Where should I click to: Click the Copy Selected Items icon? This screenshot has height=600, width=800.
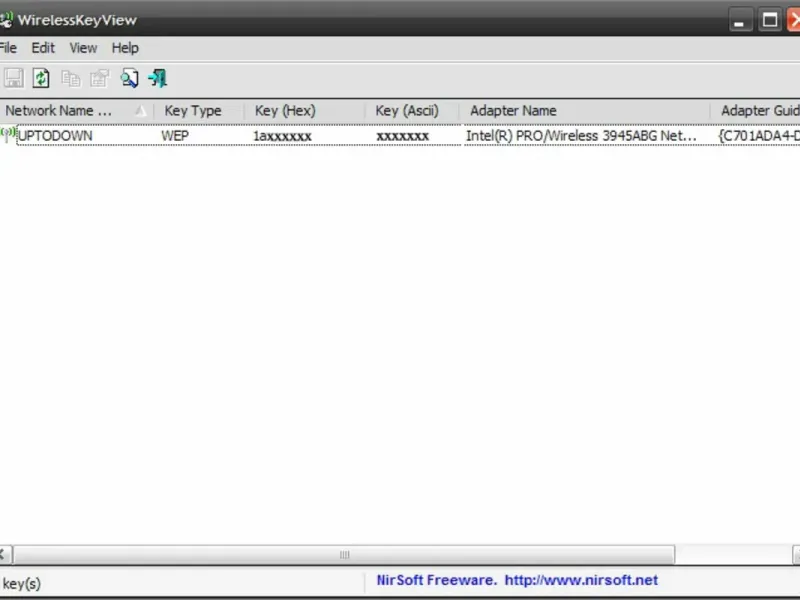click(x=70, y=79)
